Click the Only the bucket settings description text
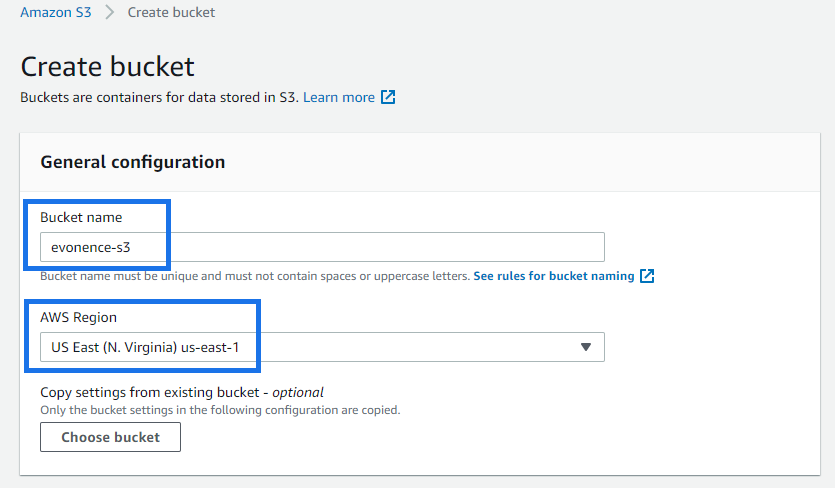The height and width of the screenshot is (488, 835). [220, 410]
